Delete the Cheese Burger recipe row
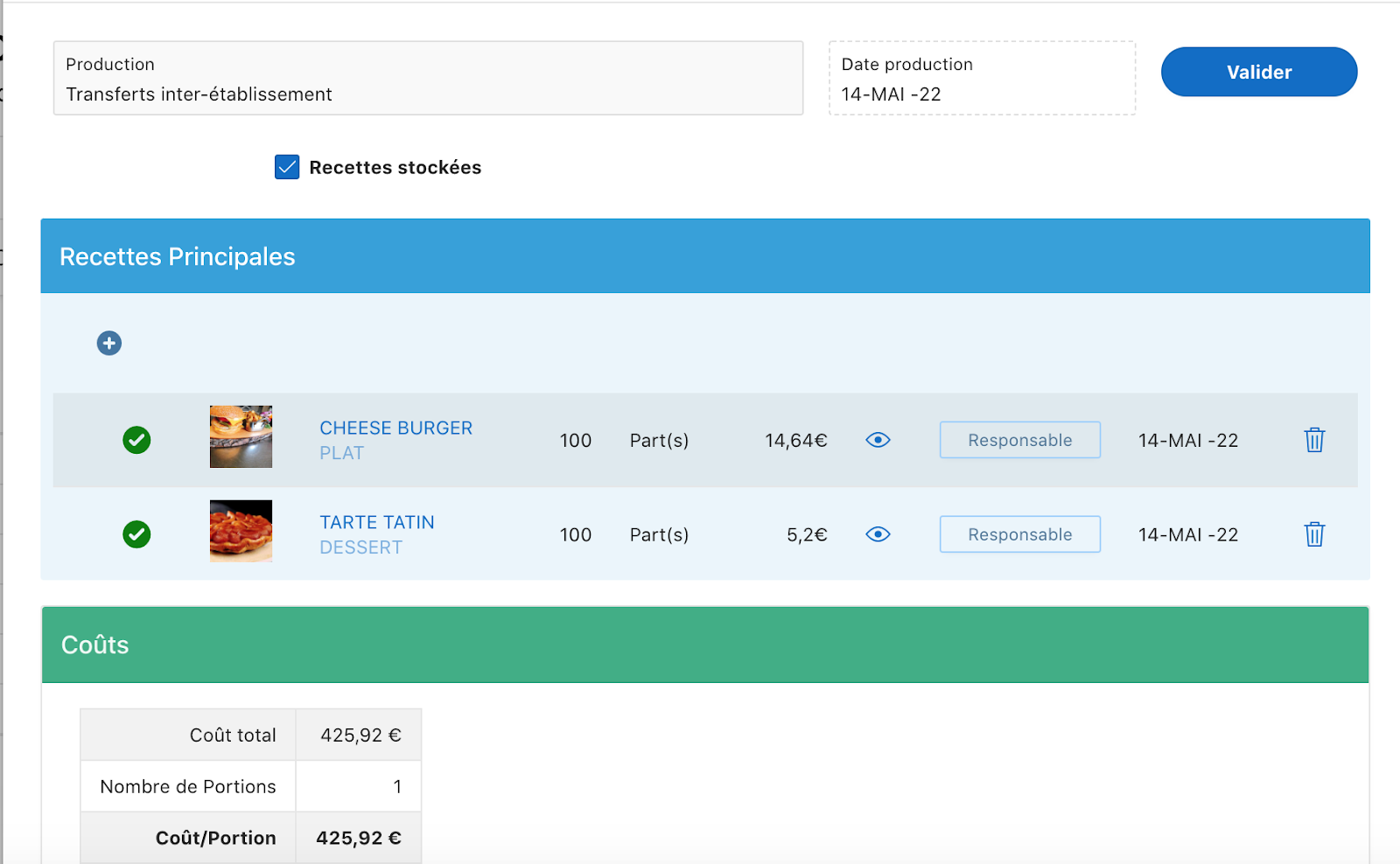Viewport: 1400px width, 864px height. pos(1314,440)
